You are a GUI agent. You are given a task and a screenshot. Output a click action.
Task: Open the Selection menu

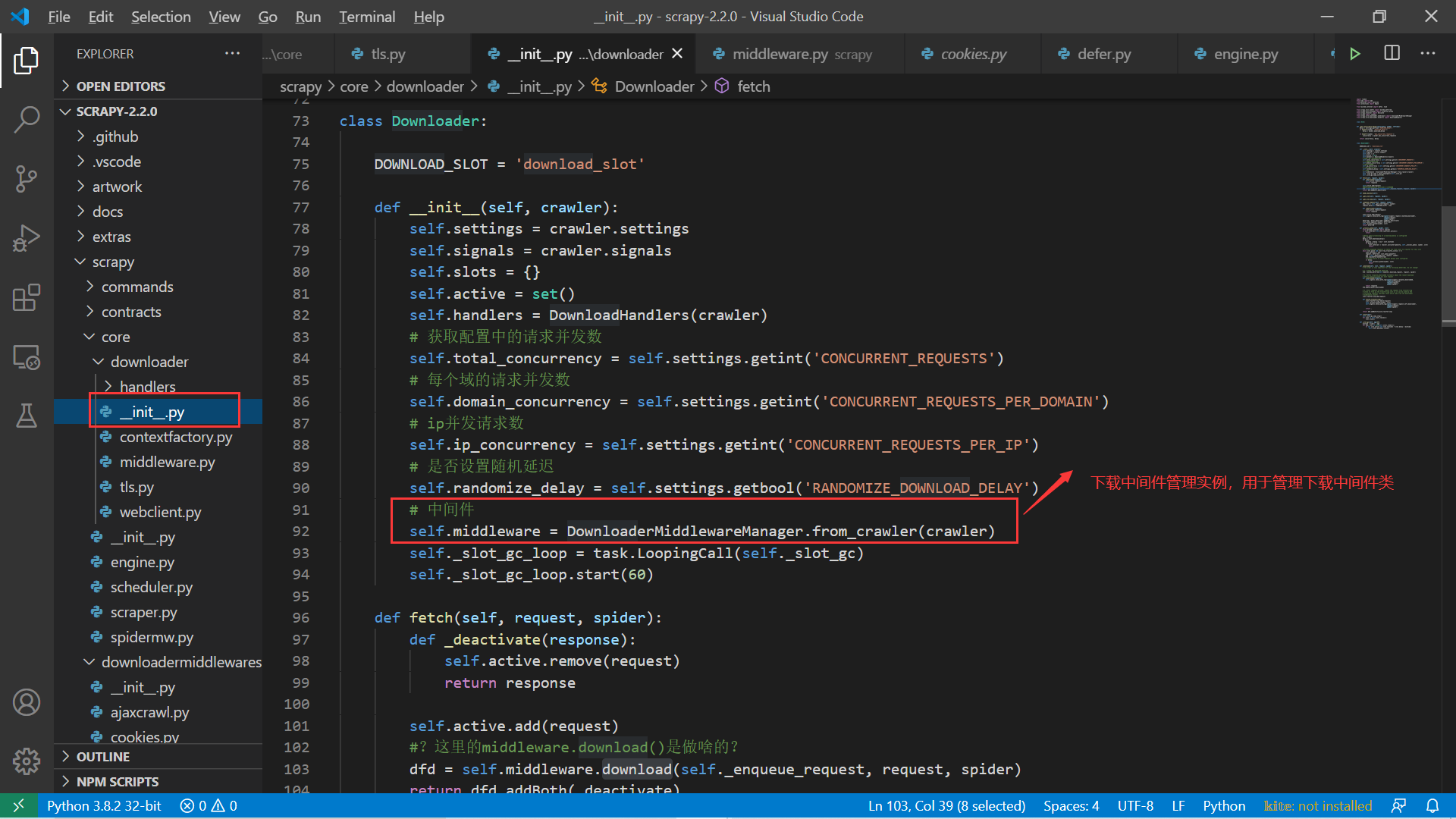click(x=161, y=16)
